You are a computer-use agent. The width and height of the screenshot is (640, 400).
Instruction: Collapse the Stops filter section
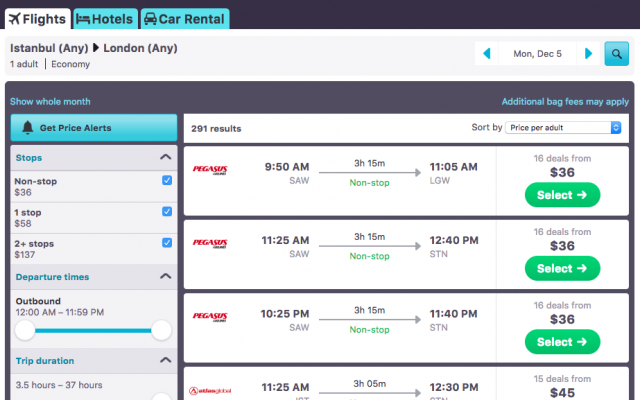pos(165,157)
